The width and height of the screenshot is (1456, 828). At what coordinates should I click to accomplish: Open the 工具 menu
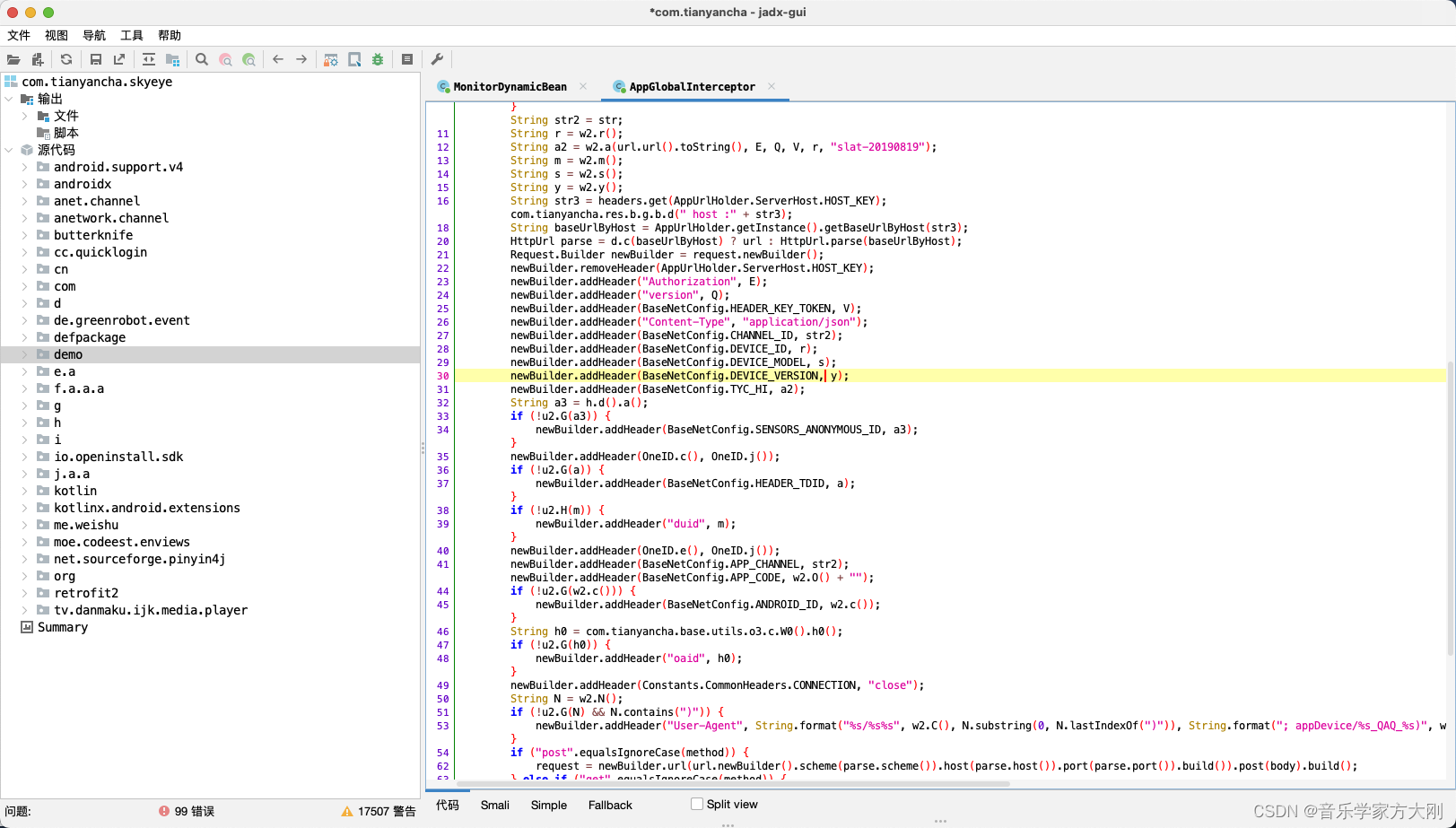pyautogui.click(x=132, y=35)
